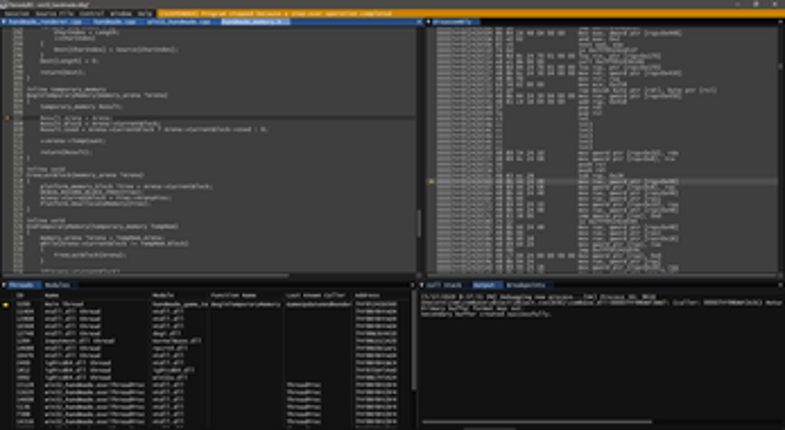Image resolution: width=785 pixels, height=430 pixels.
Task: Click the yellow current-line arrow in source code
Action: tap(6, 118)
